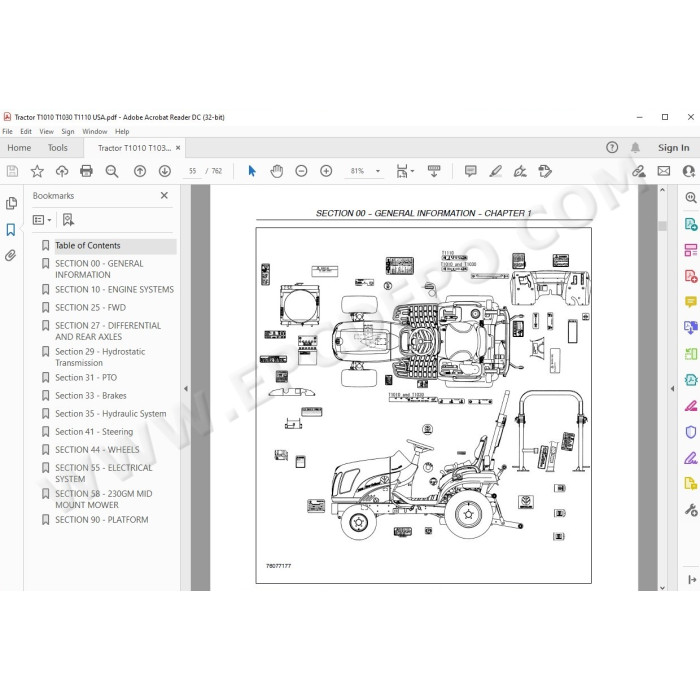Open the Find text search tool
Screen dimensions: 700x700
(x=112, y=171)
